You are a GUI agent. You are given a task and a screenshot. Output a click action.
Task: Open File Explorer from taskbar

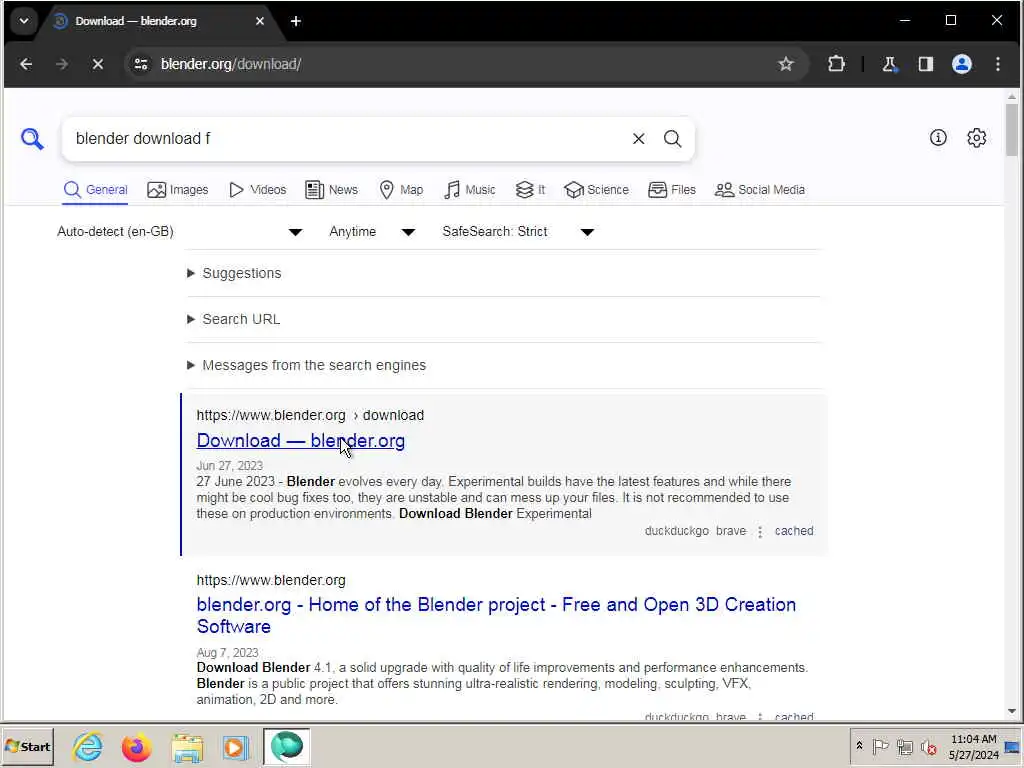coord(187,746)
